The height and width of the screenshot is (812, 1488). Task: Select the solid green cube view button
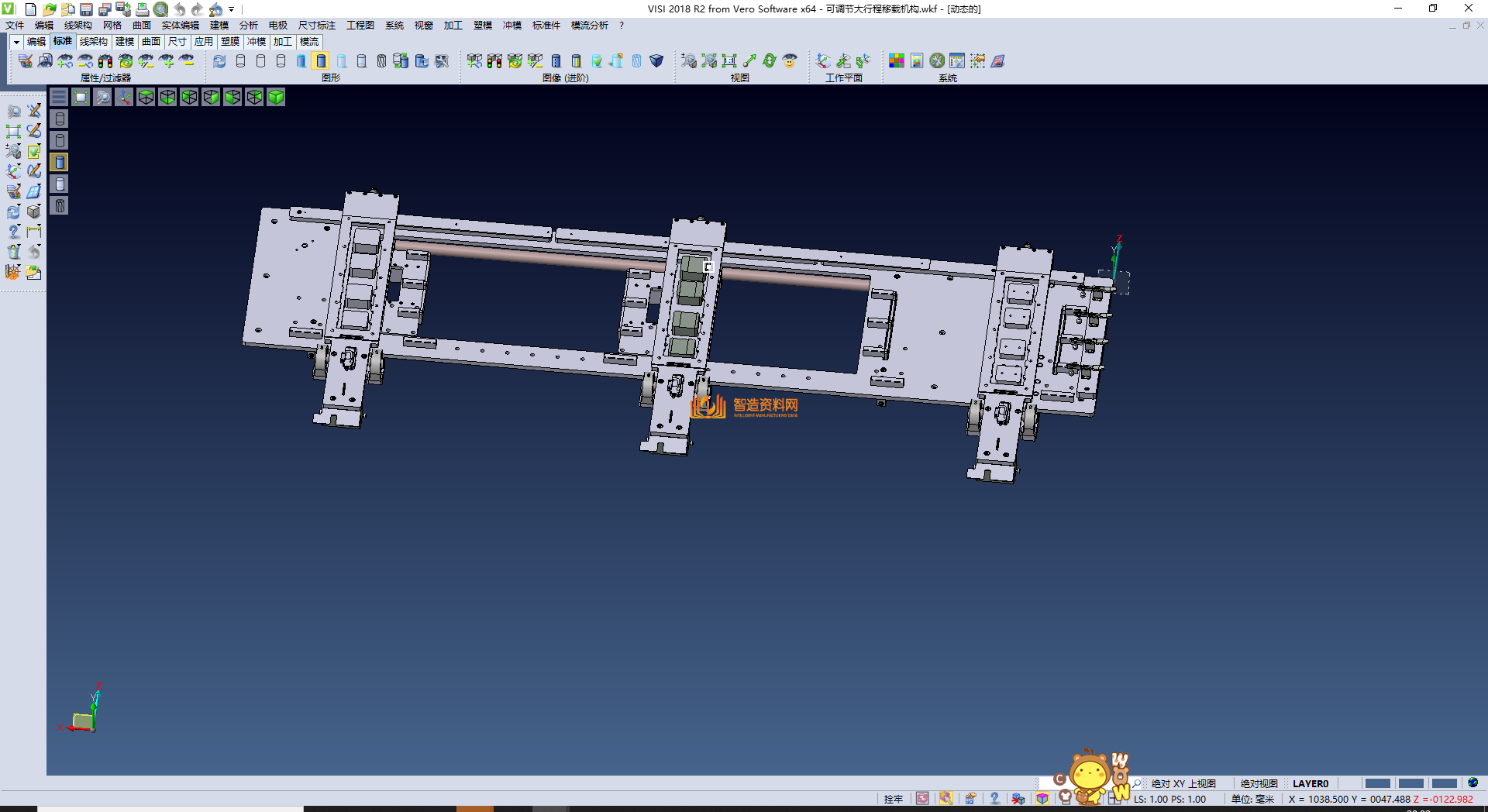click(276, 97)
